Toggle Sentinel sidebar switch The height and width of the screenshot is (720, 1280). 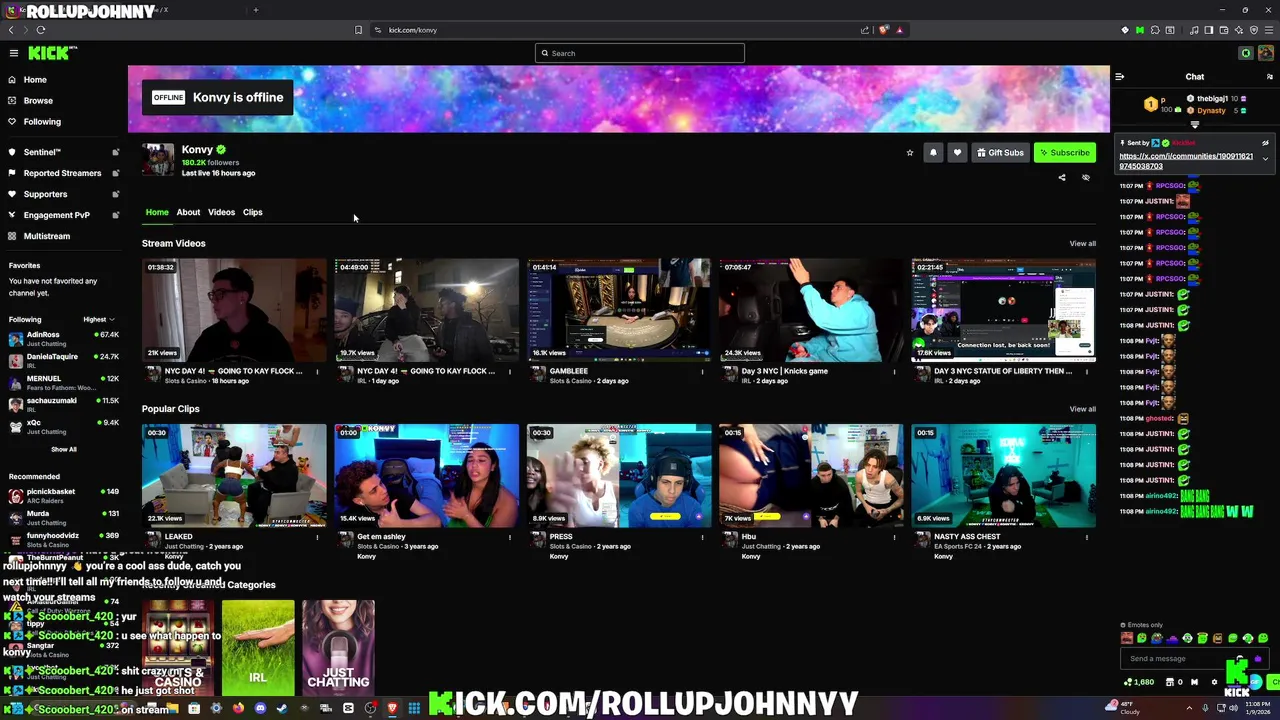[116, 152]
